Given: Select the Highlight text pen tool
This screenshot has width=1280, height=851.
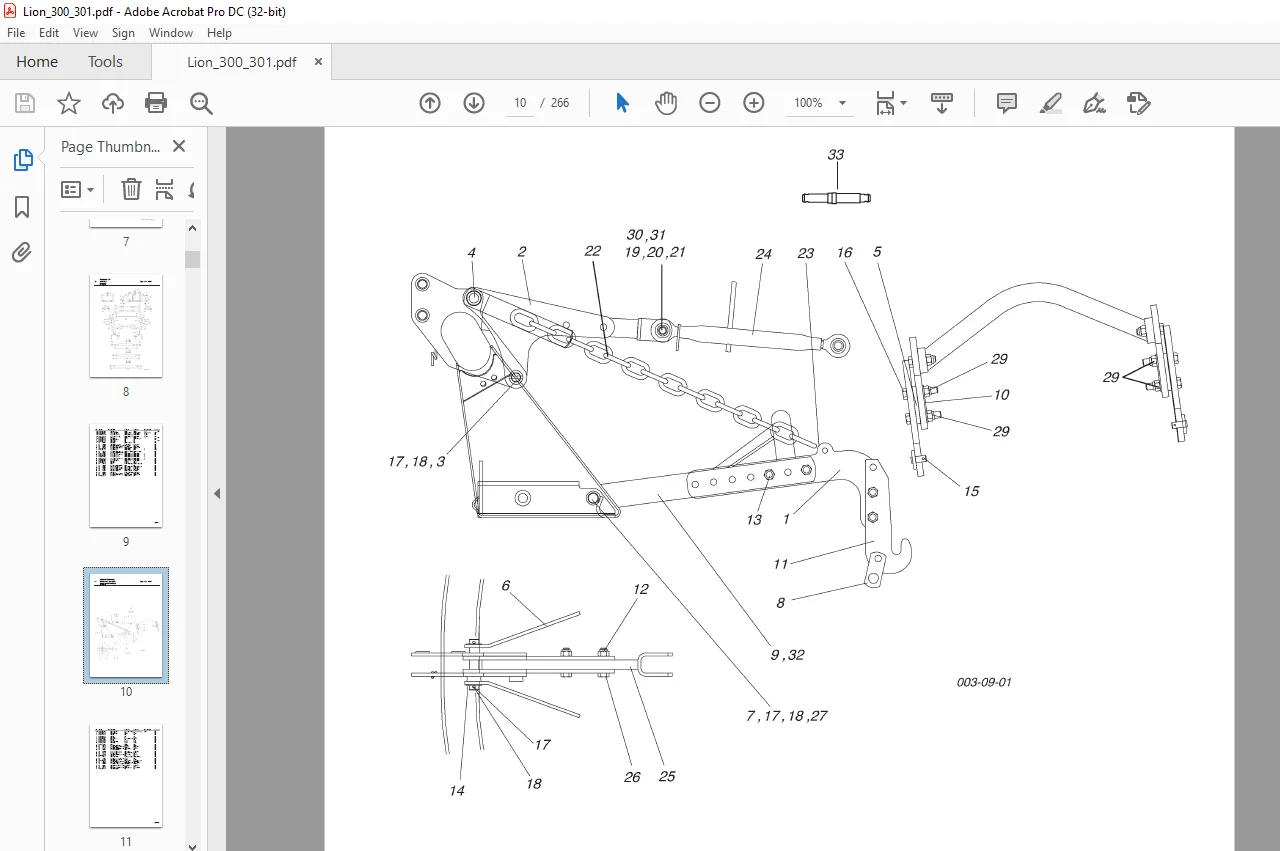Looking at the screenshot, I should tap(1051, 103).
